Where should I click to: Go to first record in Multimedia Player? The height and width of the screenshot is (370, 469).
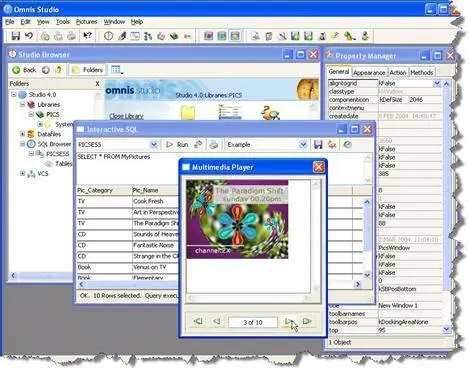(x=198, y=321)
